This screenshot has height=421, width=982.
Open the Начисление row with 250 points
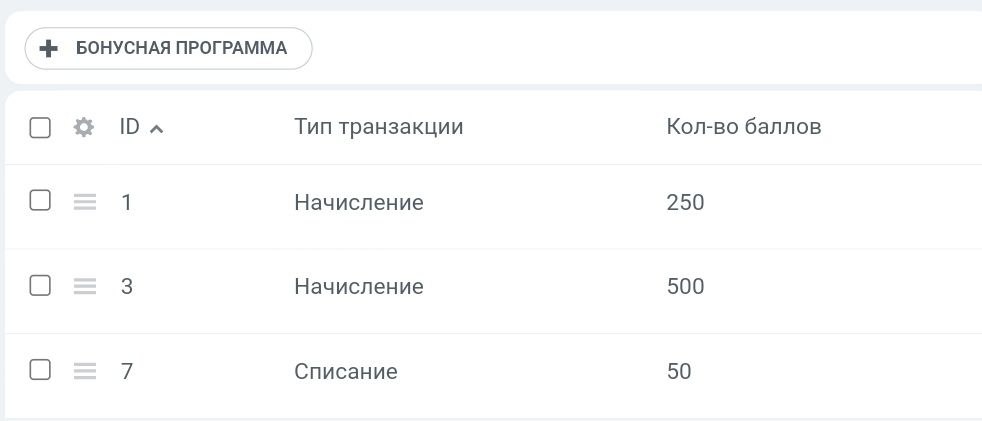click(358, 203)
